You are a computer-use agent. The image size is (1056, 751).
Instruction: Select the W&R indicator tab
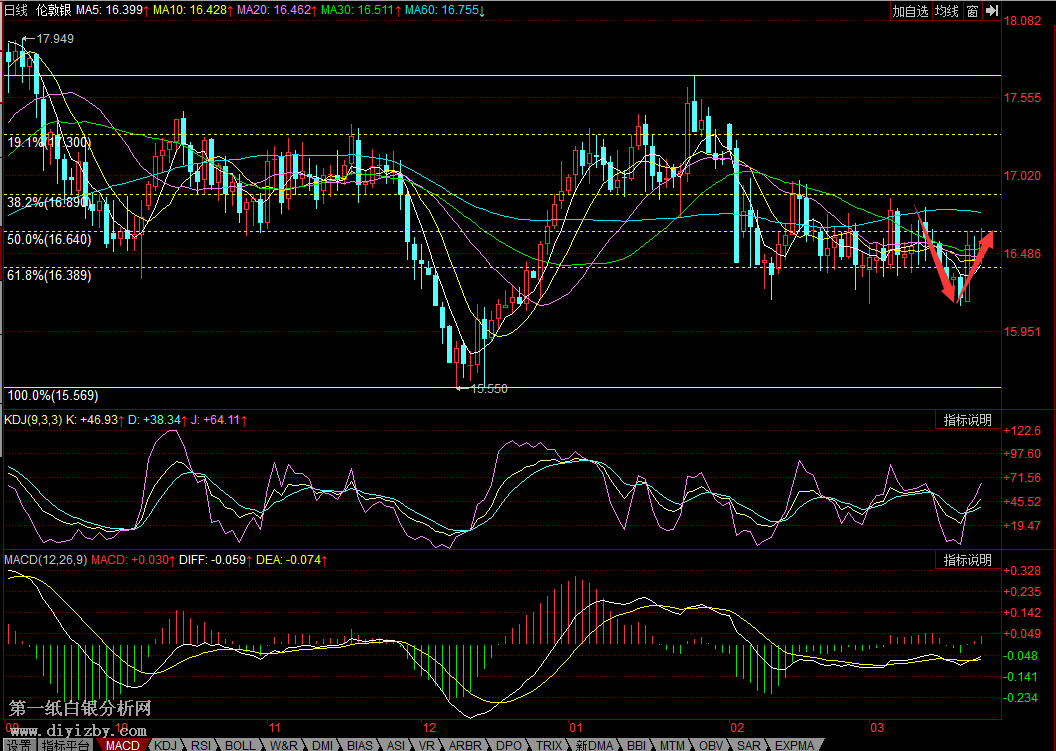coord(282,745)
